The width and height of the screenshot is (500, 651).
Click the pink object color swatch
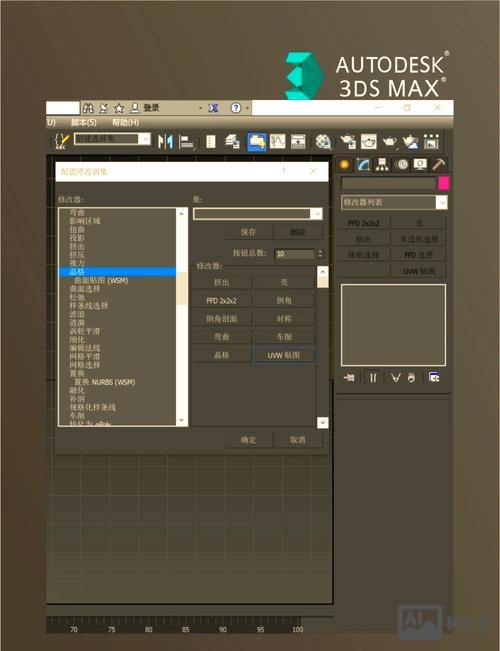(444, 183)
